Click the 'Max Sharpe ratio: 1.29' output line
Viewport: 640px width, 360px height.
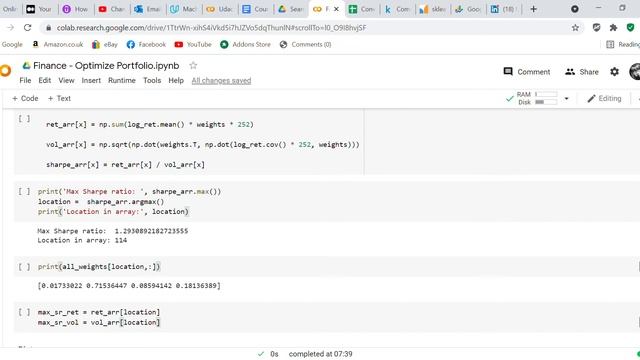[113, 231]
